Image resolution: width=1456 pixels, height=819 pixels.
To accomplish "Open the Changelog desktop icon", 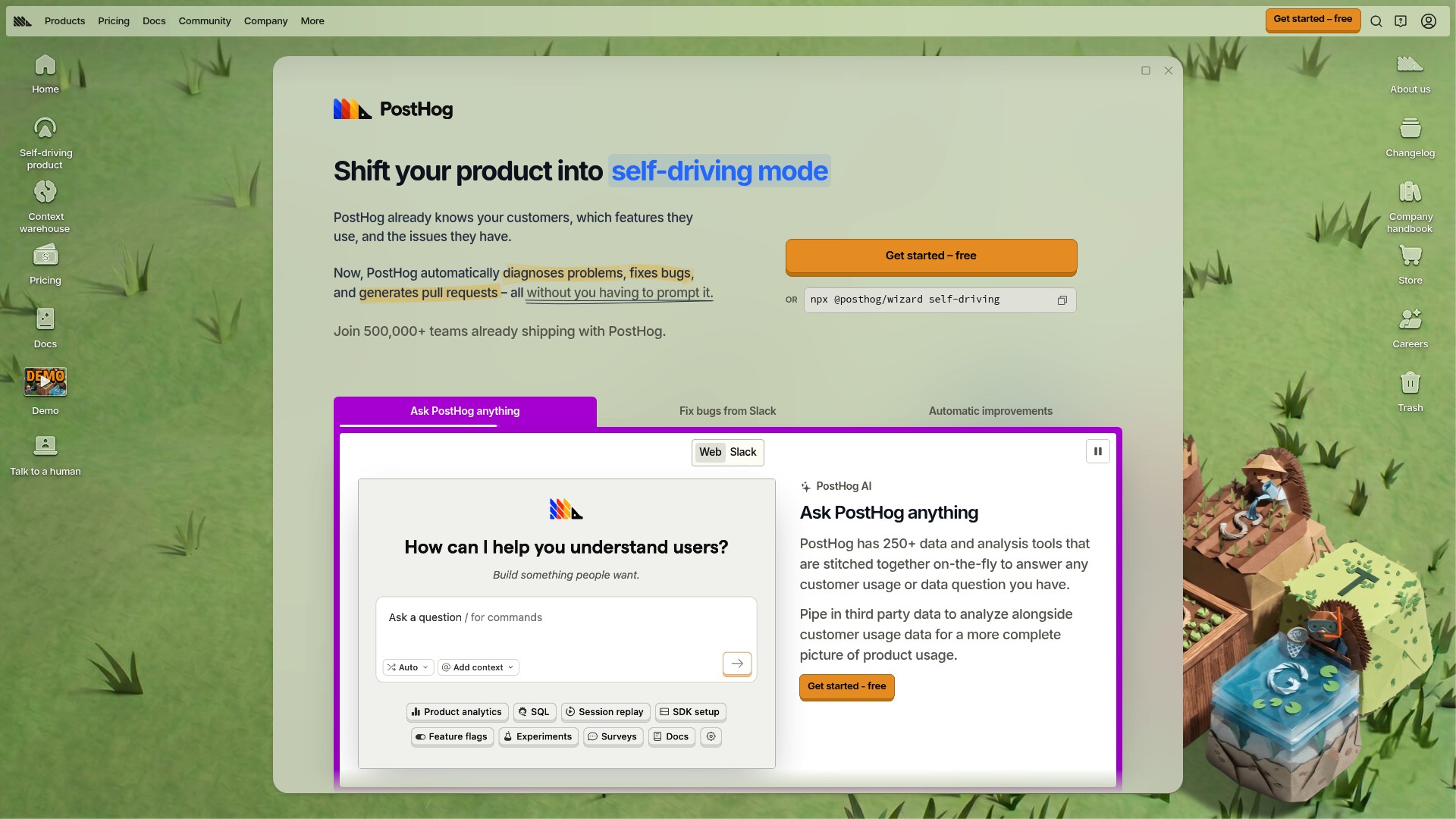I will (x=1410, y=137).
